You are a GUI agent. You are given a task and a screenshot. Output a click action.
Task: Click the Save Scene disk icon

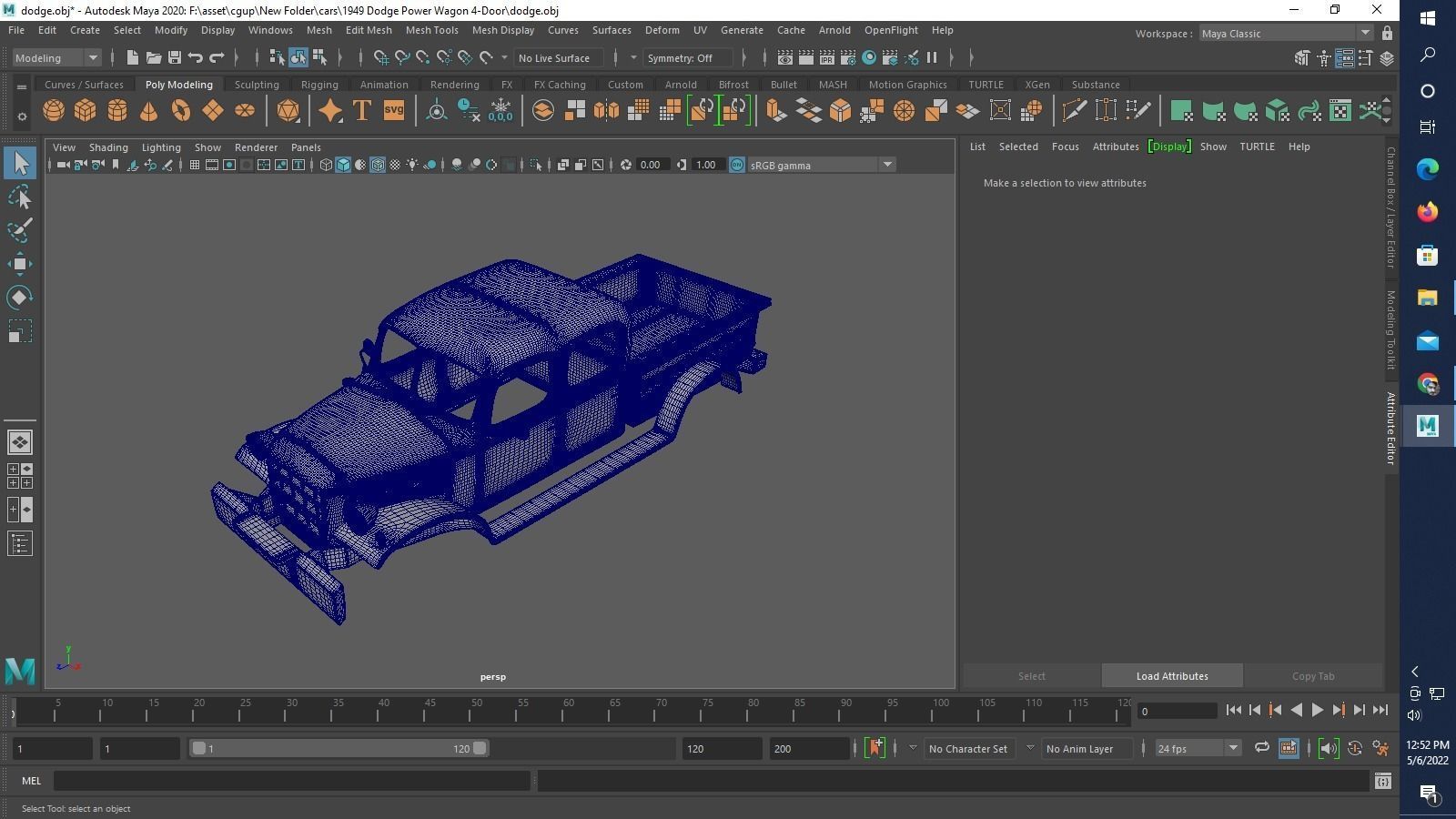coord(175,58)
